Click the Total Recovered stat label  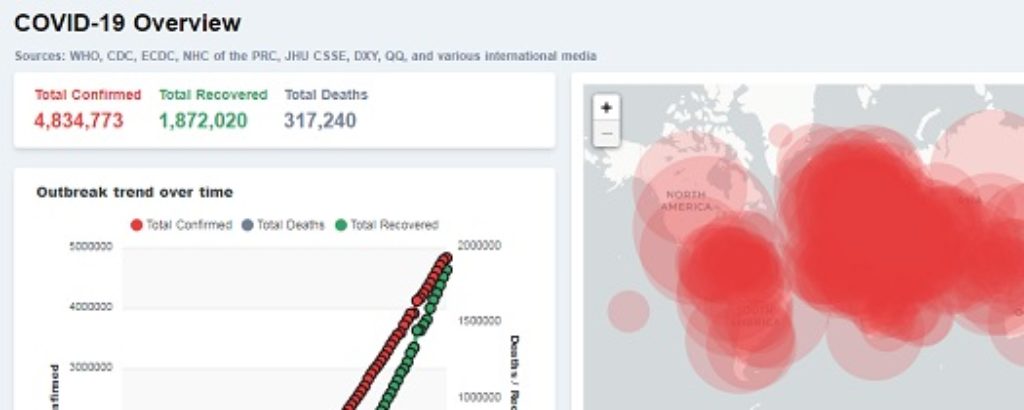(214, 95)
